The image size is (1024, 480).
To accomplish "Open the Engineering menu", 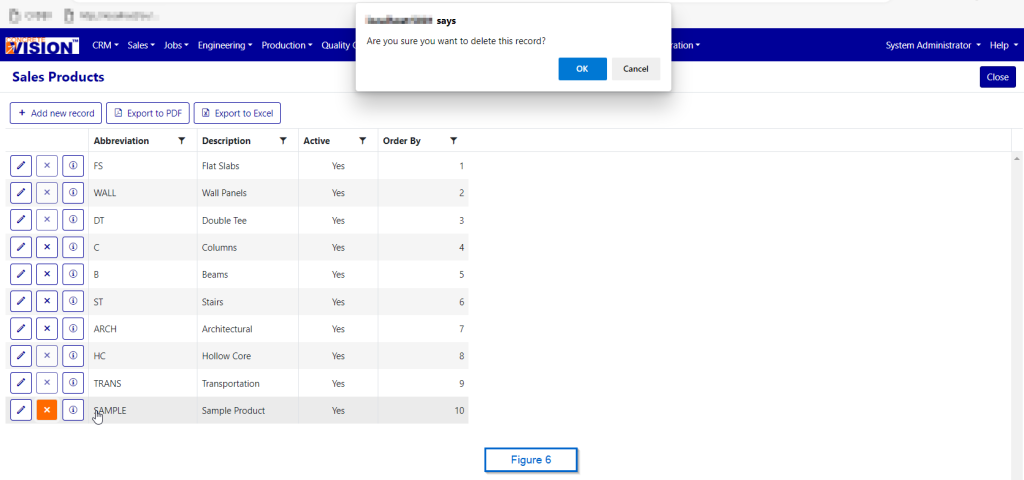I will click(x=225, y=45).
